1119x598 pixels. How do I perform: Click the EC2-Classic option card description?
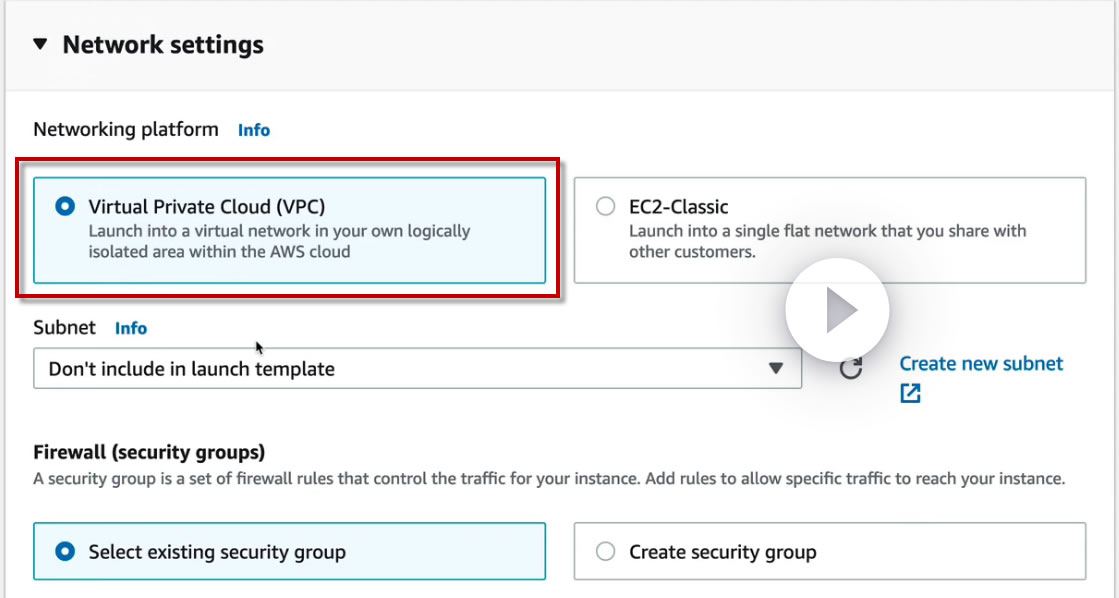tap(827, 242)
